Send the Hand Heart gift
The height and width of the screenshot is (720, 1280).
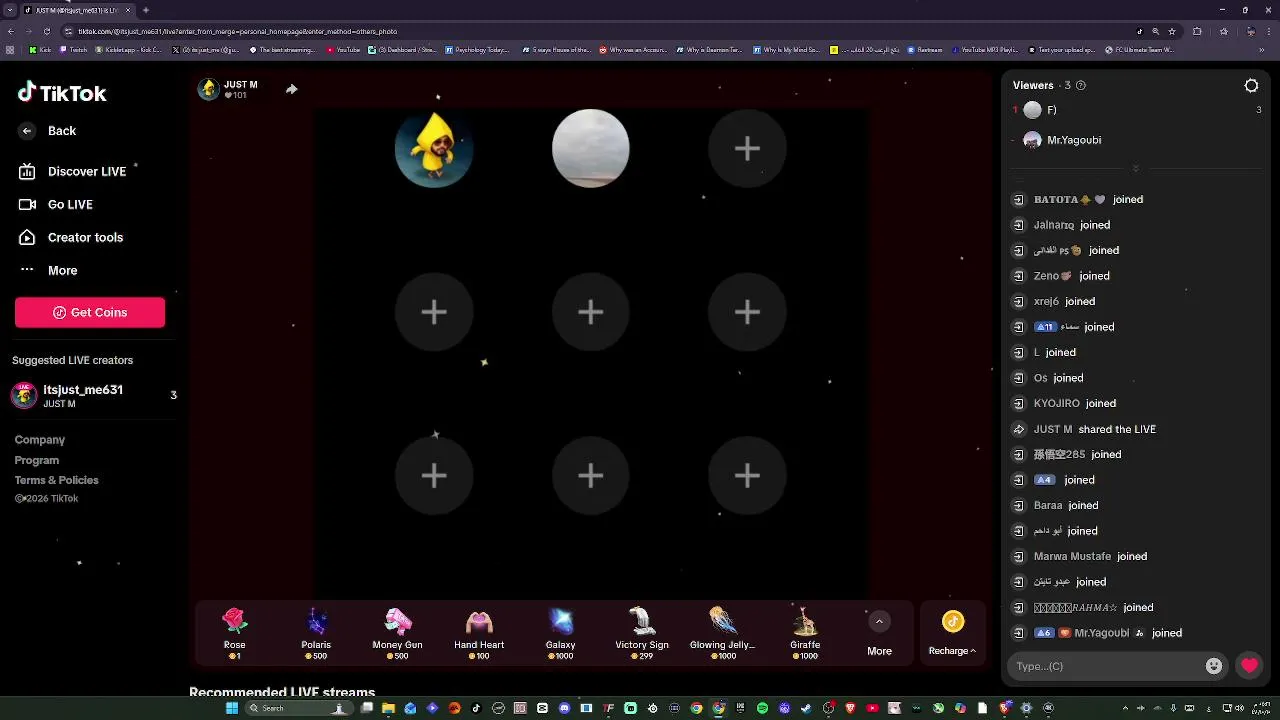pyautogui.click(x=479, y=632)
